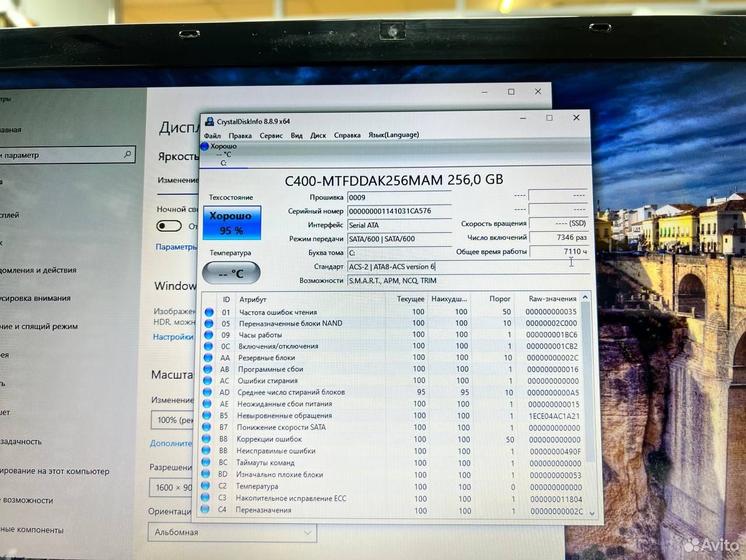The image size is (746, 560).
Task: Open the Язык(Language) menu
Action: point(394,135)
